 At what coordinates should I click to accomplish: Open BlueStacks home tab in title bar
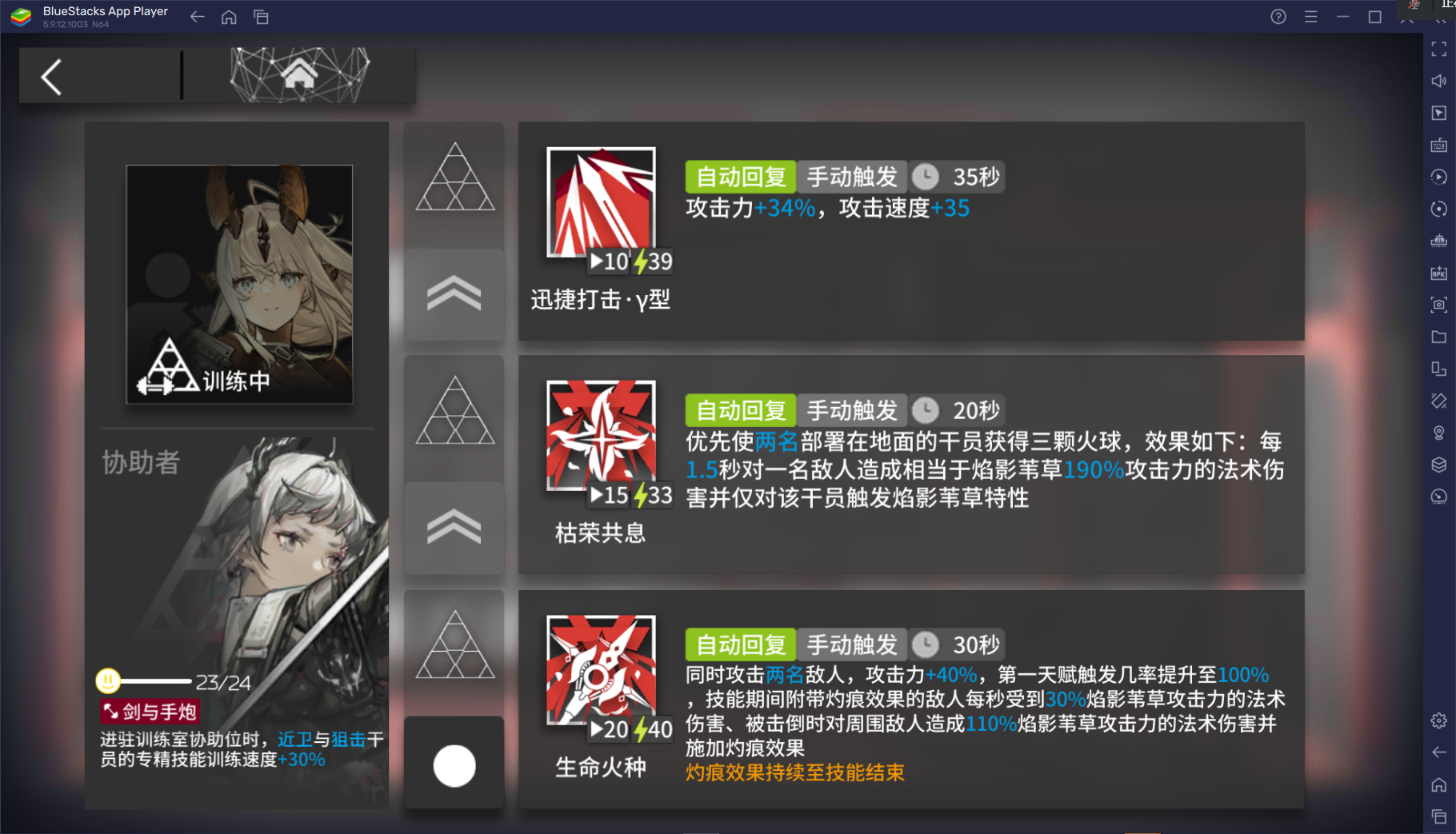(x=229, y=17)
